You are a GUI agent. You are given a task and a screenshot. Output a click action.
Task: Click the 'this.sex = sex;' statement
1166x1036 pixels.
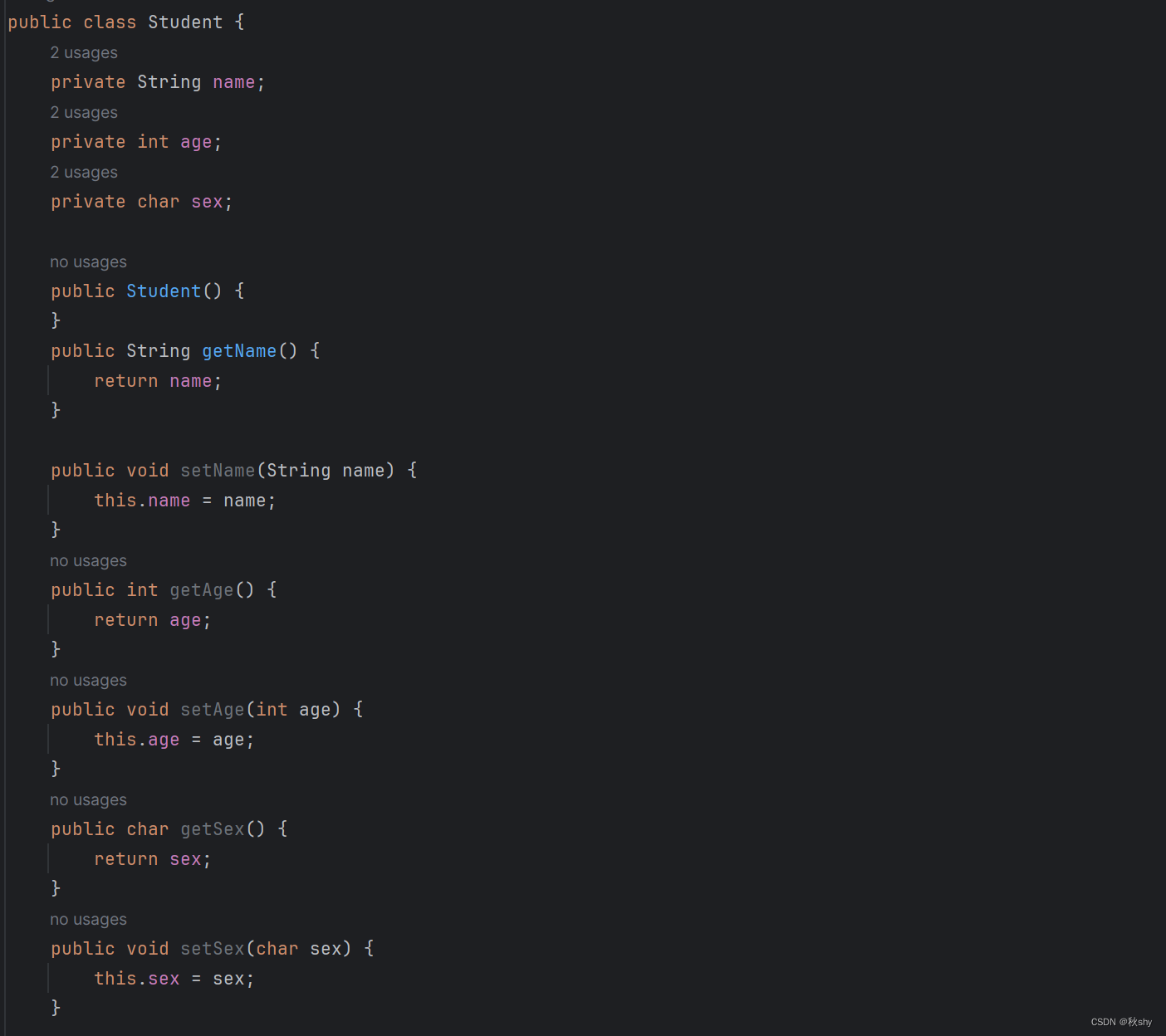pyautogui.click(x=174, y=979)
